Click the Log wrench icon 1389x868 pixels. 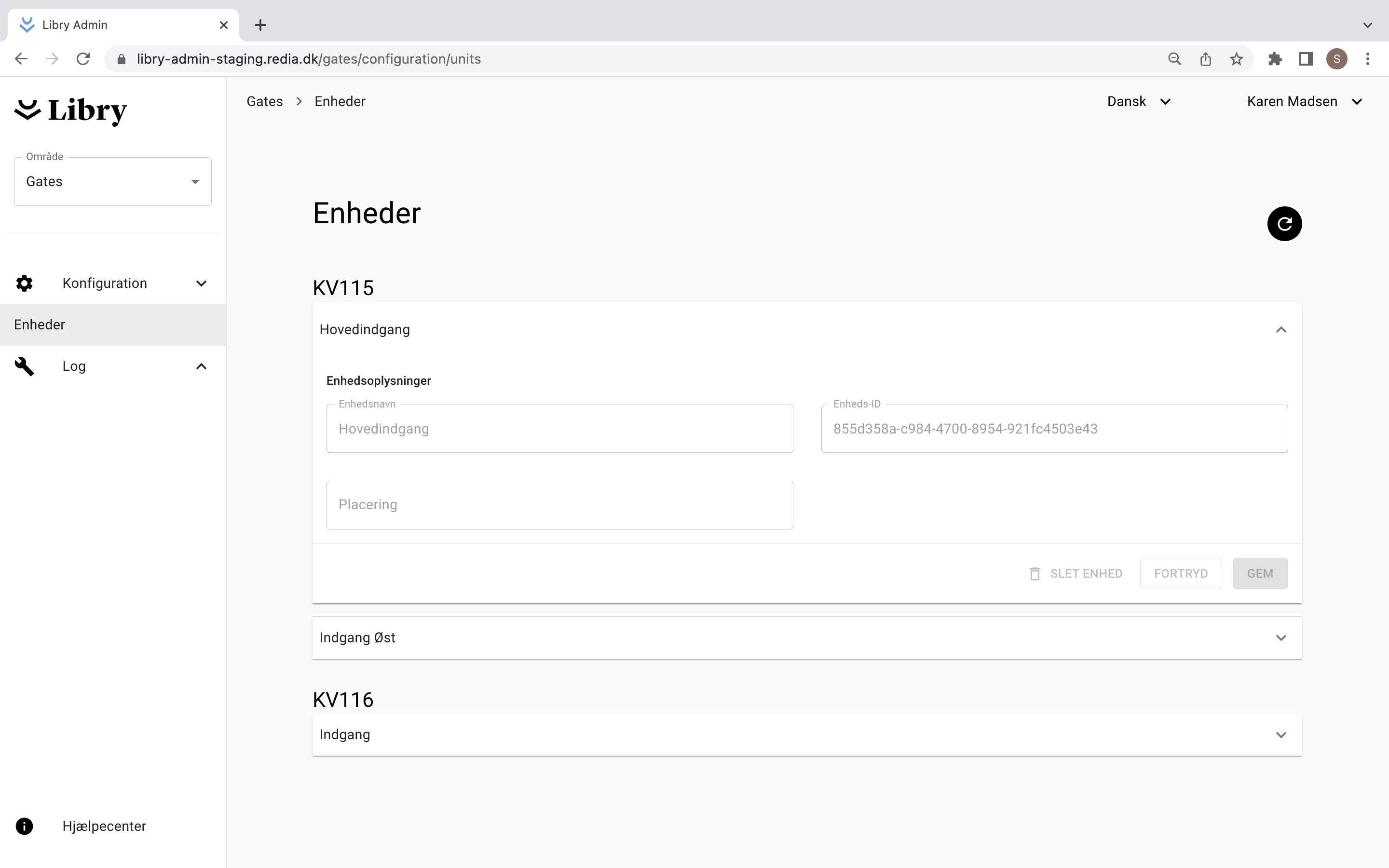[24, 366]
